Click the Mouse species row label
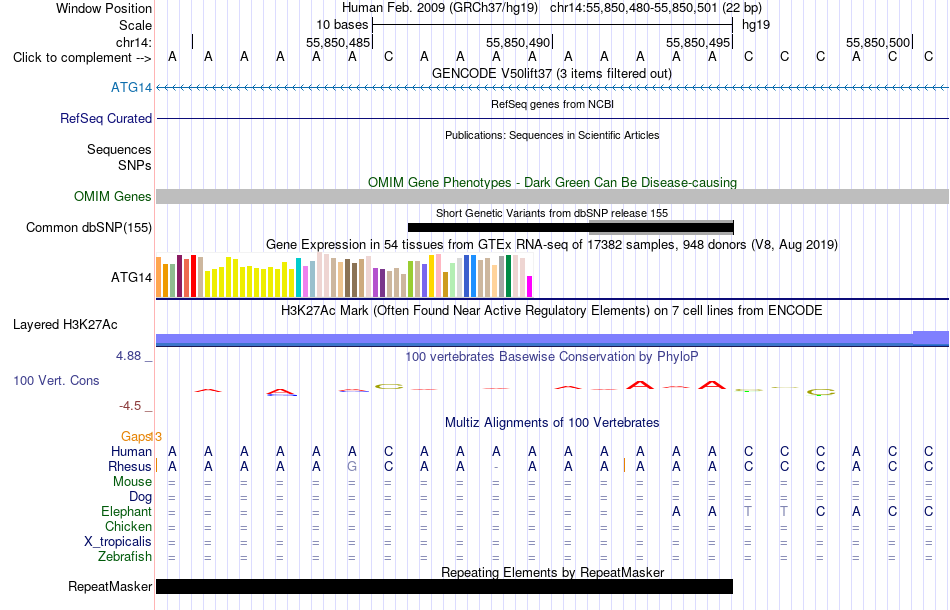950x610 pixels. pyautogui.click(x=132, y=482)
